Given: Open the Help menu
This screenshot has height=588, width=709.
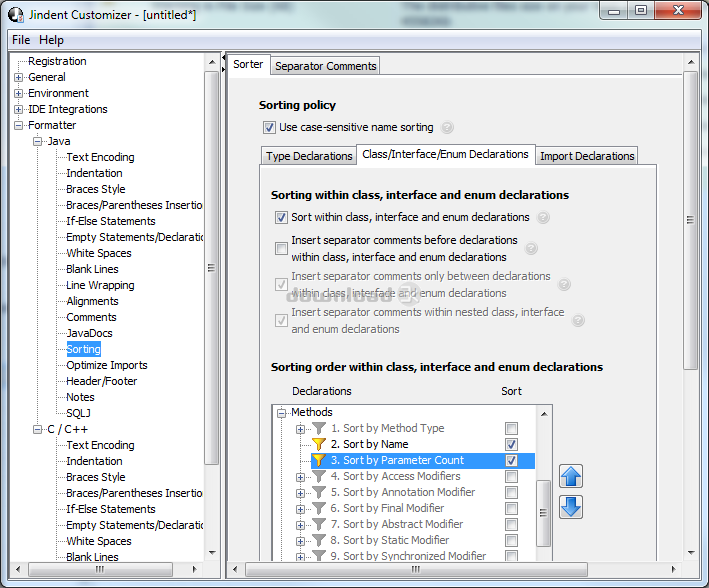Looking at the screenshot, I should [x=52, y=40].
